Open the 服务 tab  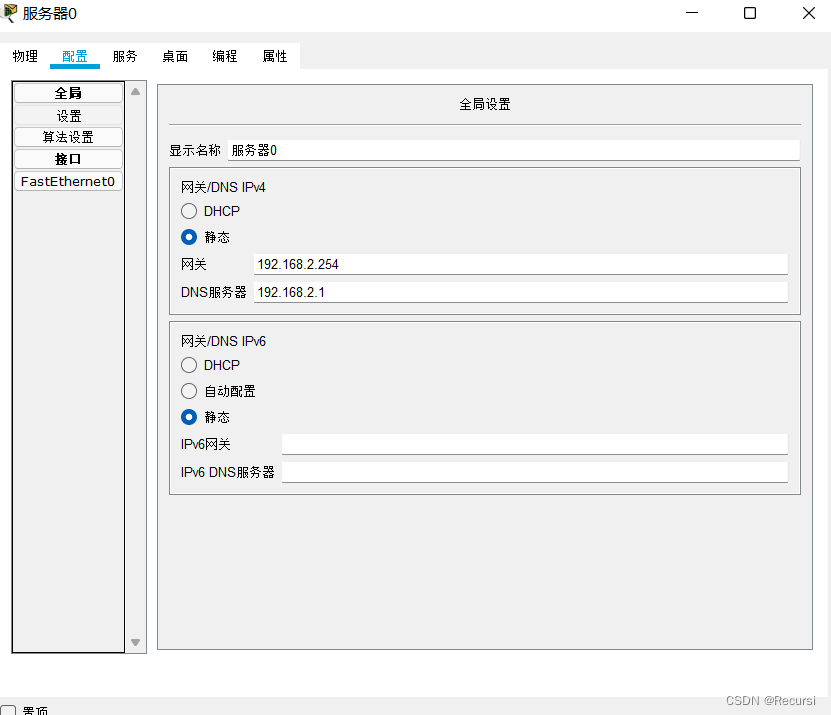tap(125, 56)
